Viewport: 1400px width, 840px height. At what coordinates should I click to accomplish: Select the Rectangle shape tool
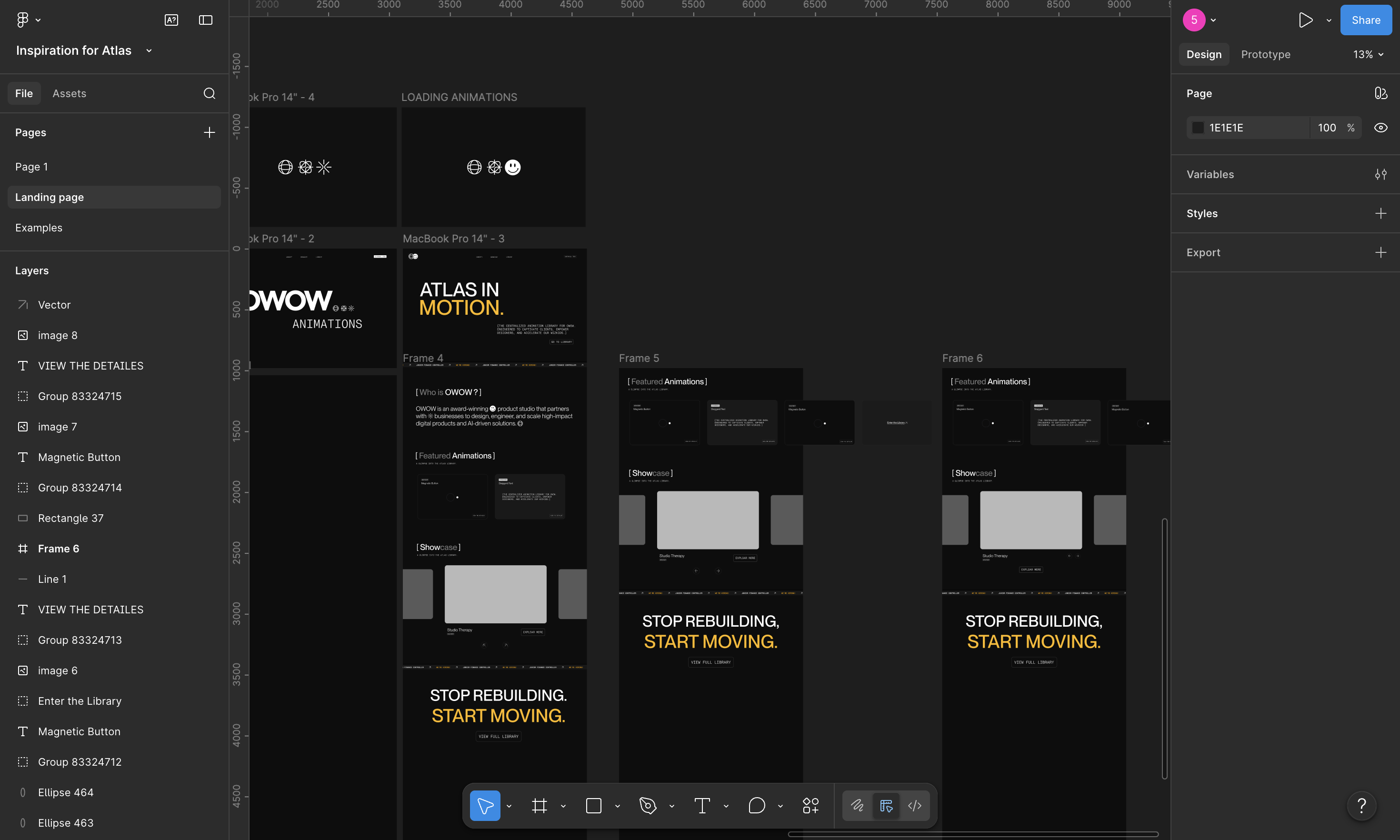[594, 805]
